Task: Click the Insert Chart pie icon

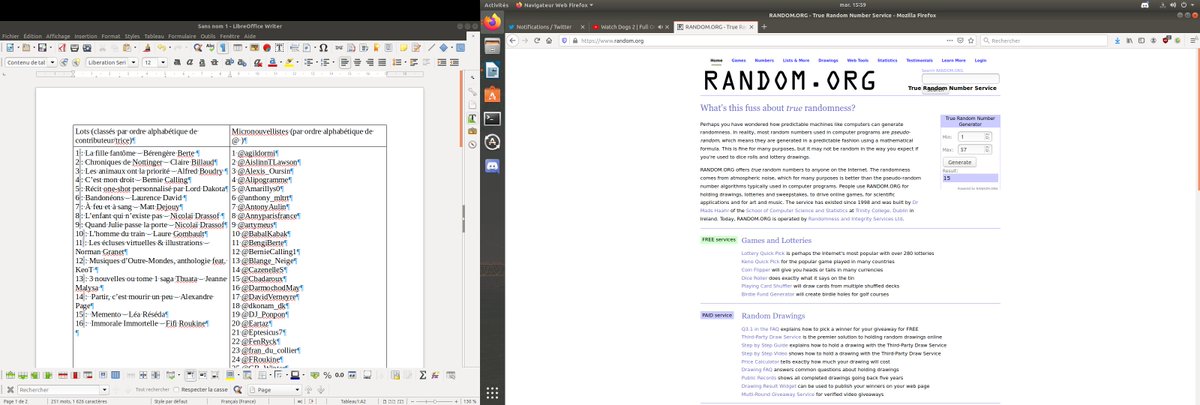Action: [267, 48]
